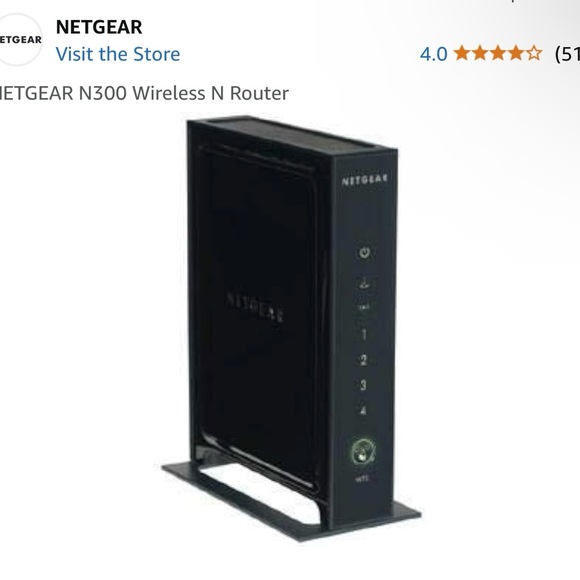
Task: Open the review count in parentheses
Action: tap(567, 54)
